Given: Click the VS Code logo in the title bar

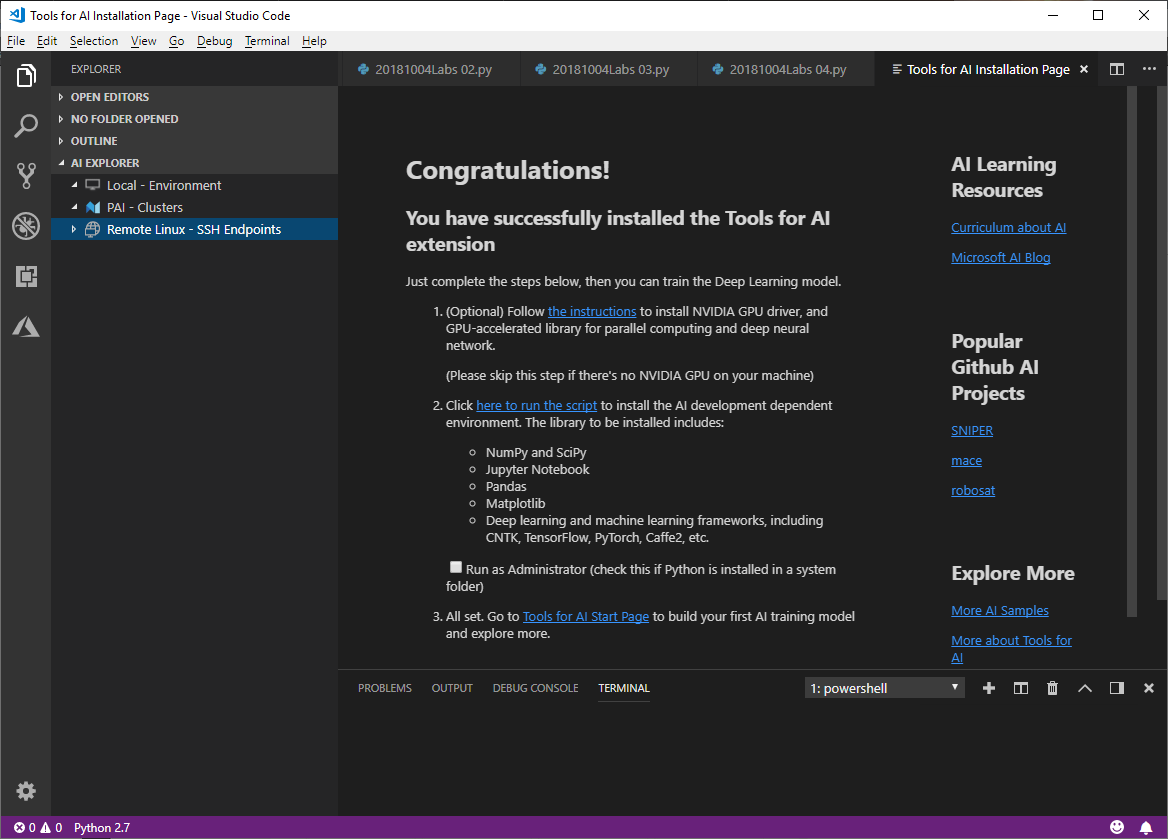Looking at the screenshot, I should pyautogui.click(x=16, y=15).
